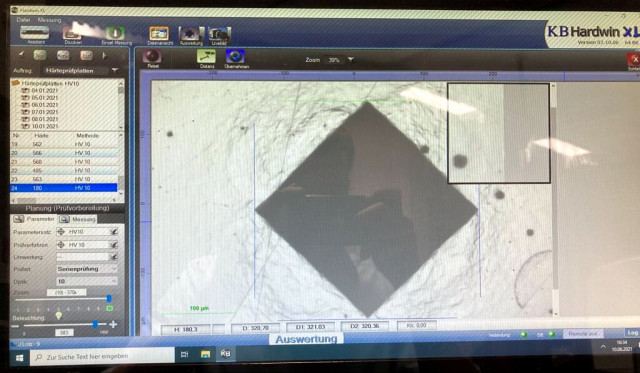Image resolution: width=640 pixels, height=373 pixels.
Task: Open the Auftrag Härteprüfplatten dropdown
Action: pyautogui.click(x=115, y=71)
